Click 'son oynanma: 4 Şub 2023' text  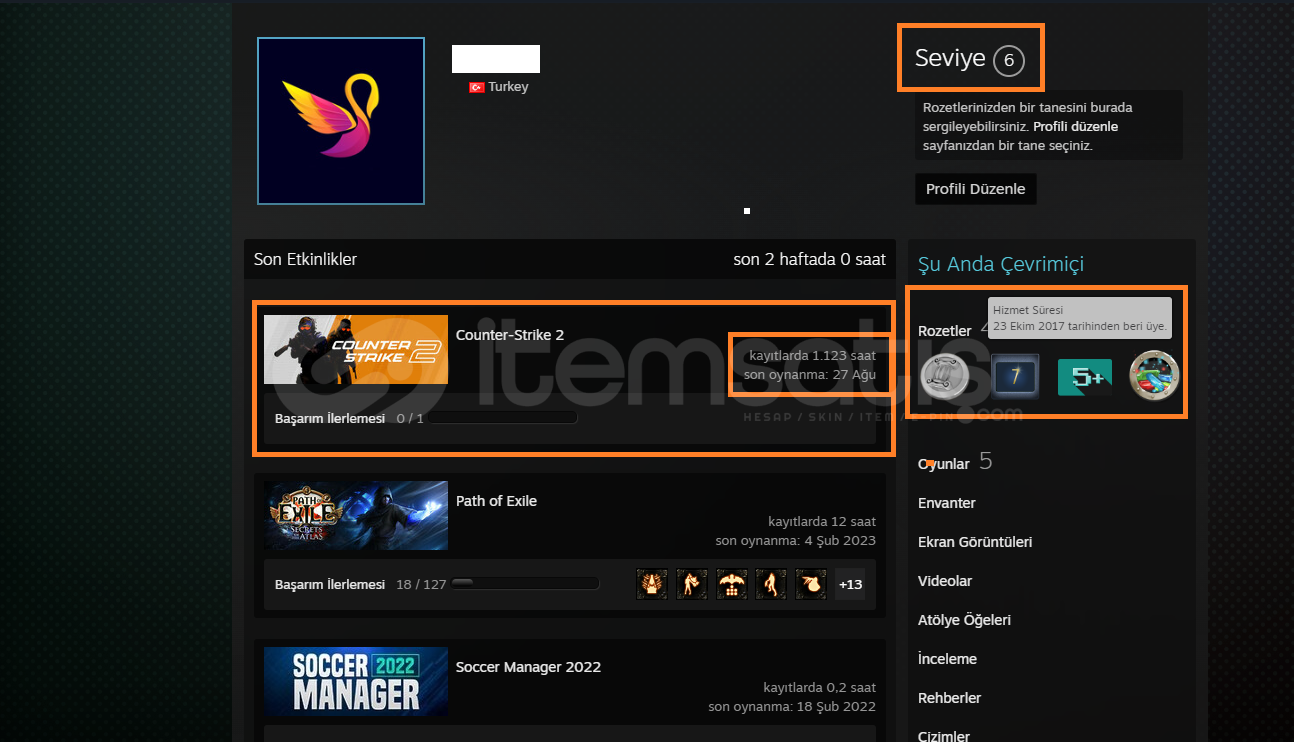tap(796, 540)
